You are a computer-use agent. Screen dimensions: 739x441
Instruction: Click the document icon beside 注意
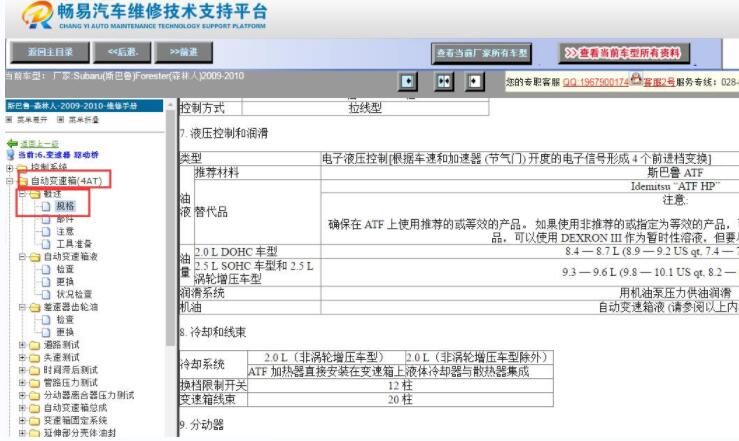pyautogui.click(x=46, y=231)
